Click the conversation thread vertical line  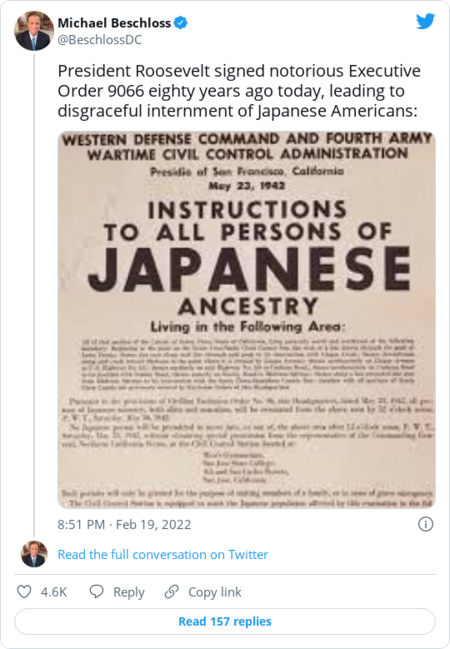[34, 296]
